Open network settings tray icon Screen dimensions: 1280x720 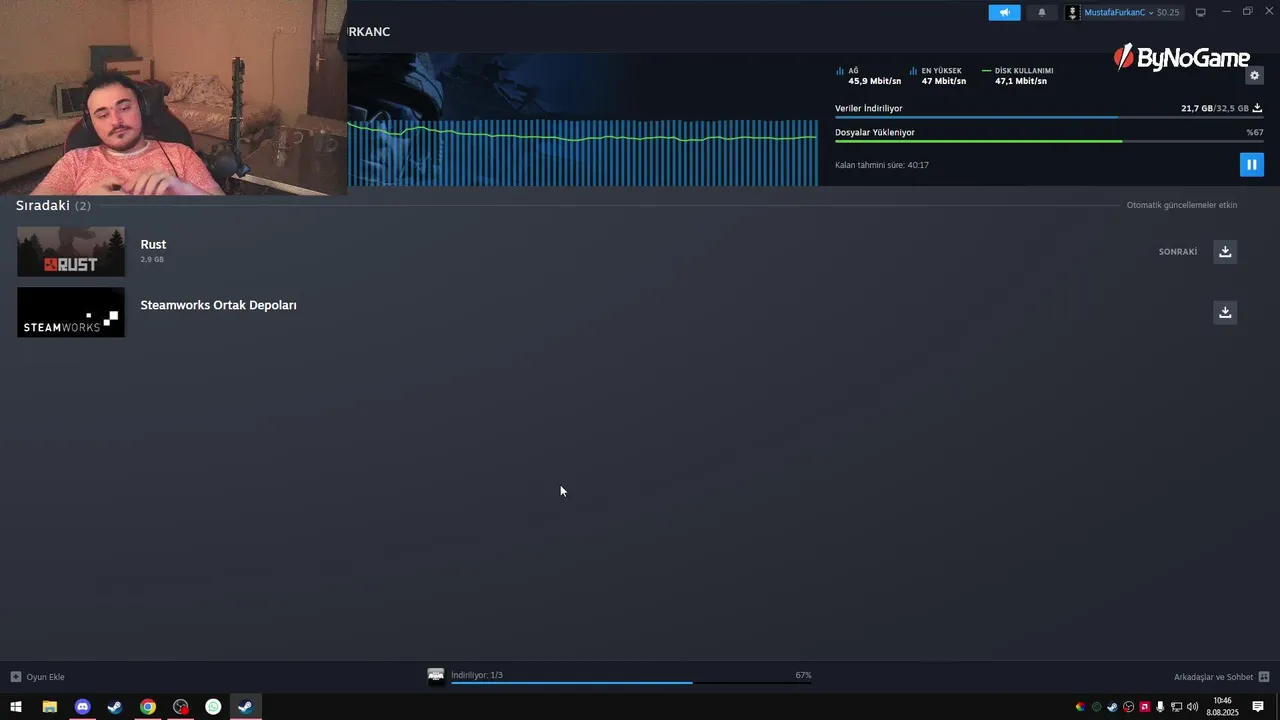click(1176, 707)
